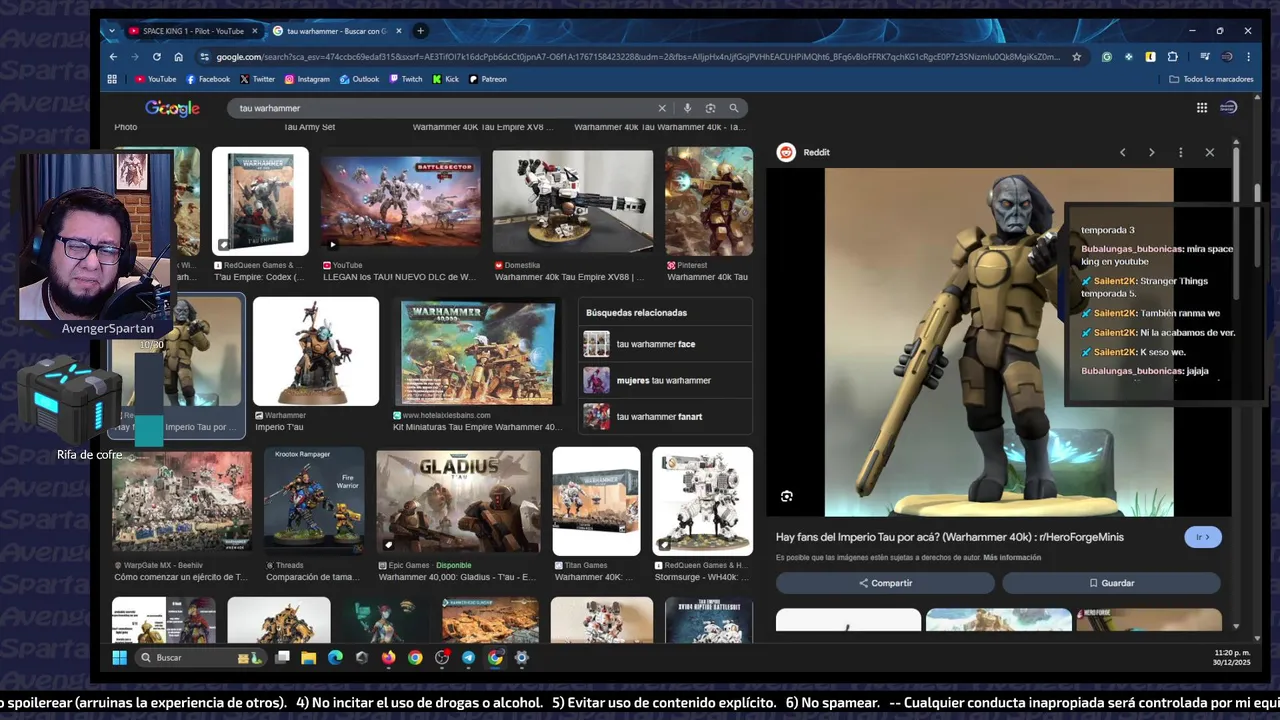Bookmark this page with the star icon
The width and height of the screenshot is (1280, 720).
1076,57
